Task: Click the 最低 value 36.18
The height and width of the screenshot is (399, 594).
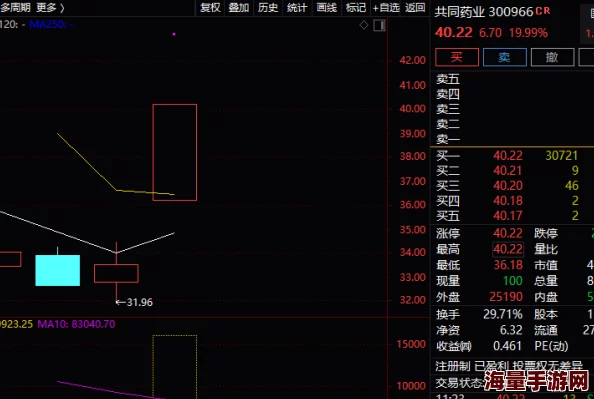Action: point(508,265)
